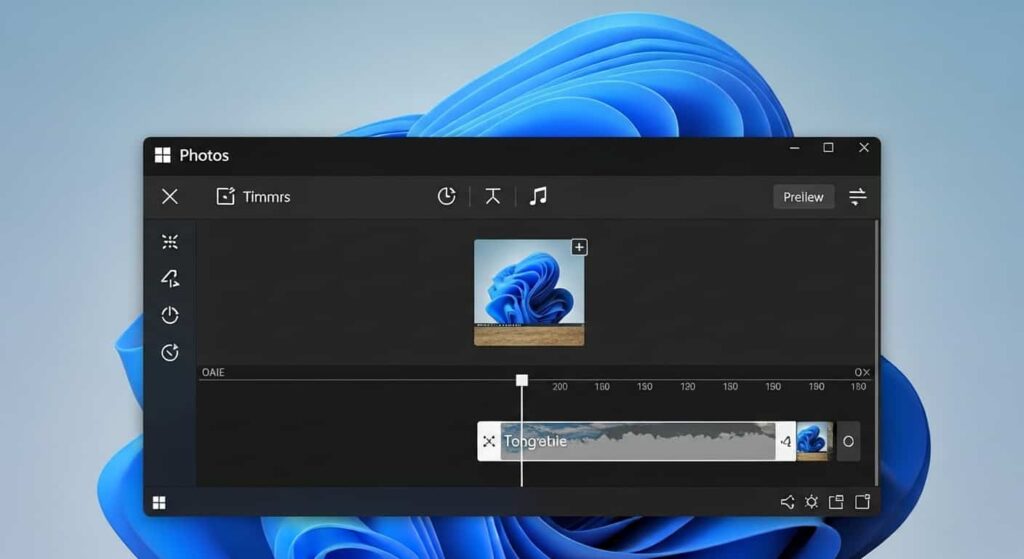Click the edit icon beside Timmrs
Viewport: 1024px width, 559px height.
[225, 196]
